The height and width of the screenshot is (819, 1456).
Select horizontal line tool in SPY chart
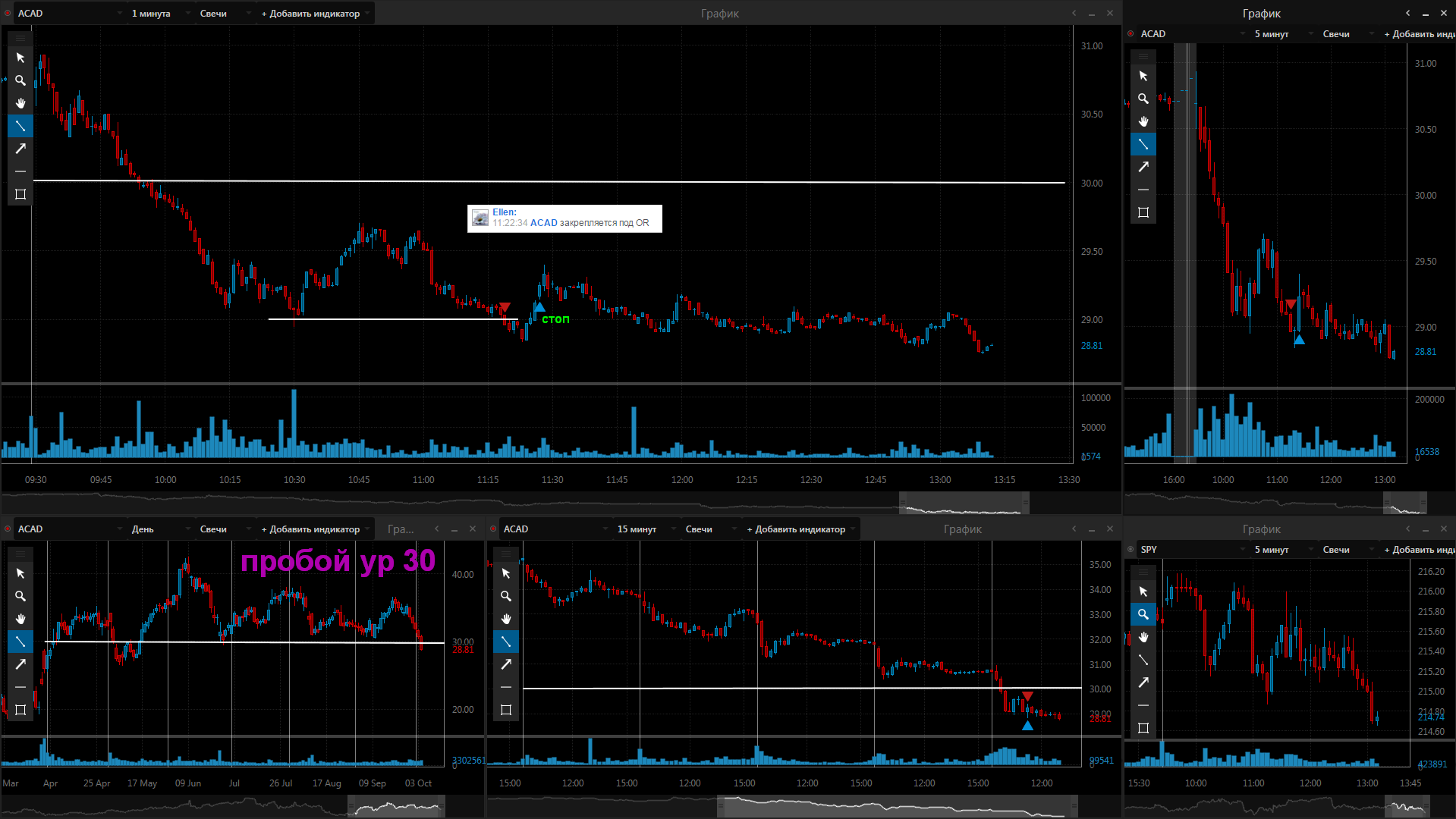coord(1143,705)
